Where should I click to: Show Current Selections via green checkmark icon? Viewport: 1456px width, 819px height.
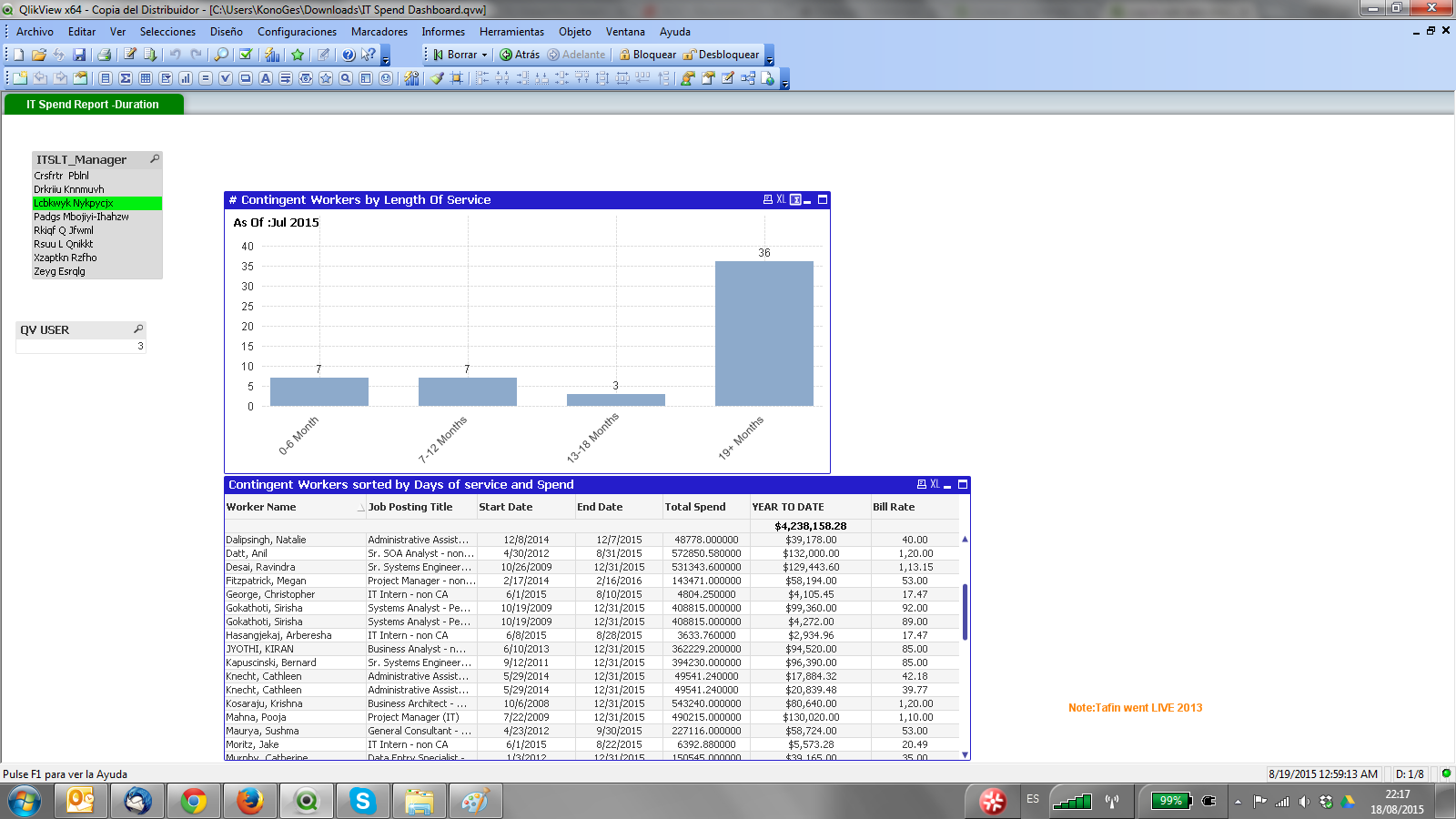coord(246,55)
